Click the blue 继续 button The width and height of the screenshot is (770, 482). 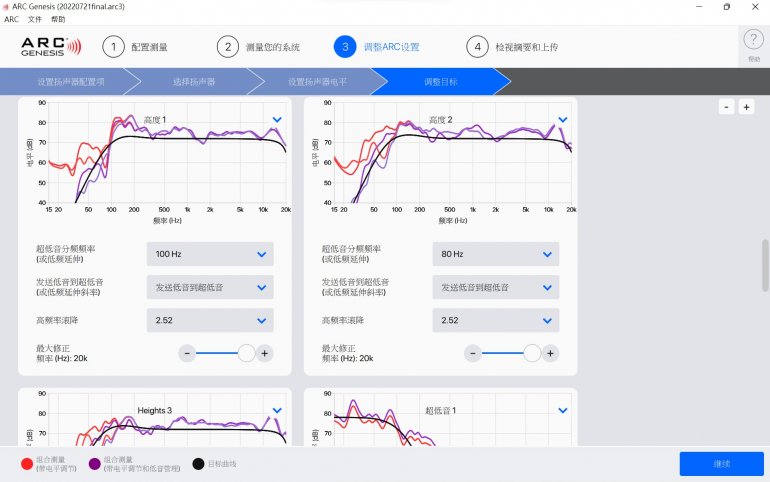tap(721, 464)
